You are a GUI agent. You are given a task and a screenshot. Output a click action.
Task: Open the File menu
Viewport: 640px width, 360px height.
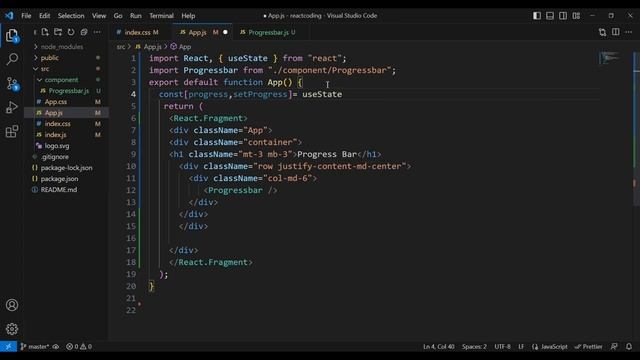point(26,16)
